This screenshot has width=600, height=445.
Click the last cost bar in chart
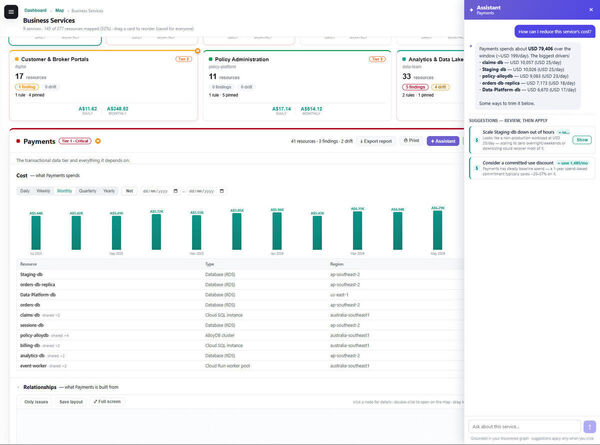click(437, 230)
